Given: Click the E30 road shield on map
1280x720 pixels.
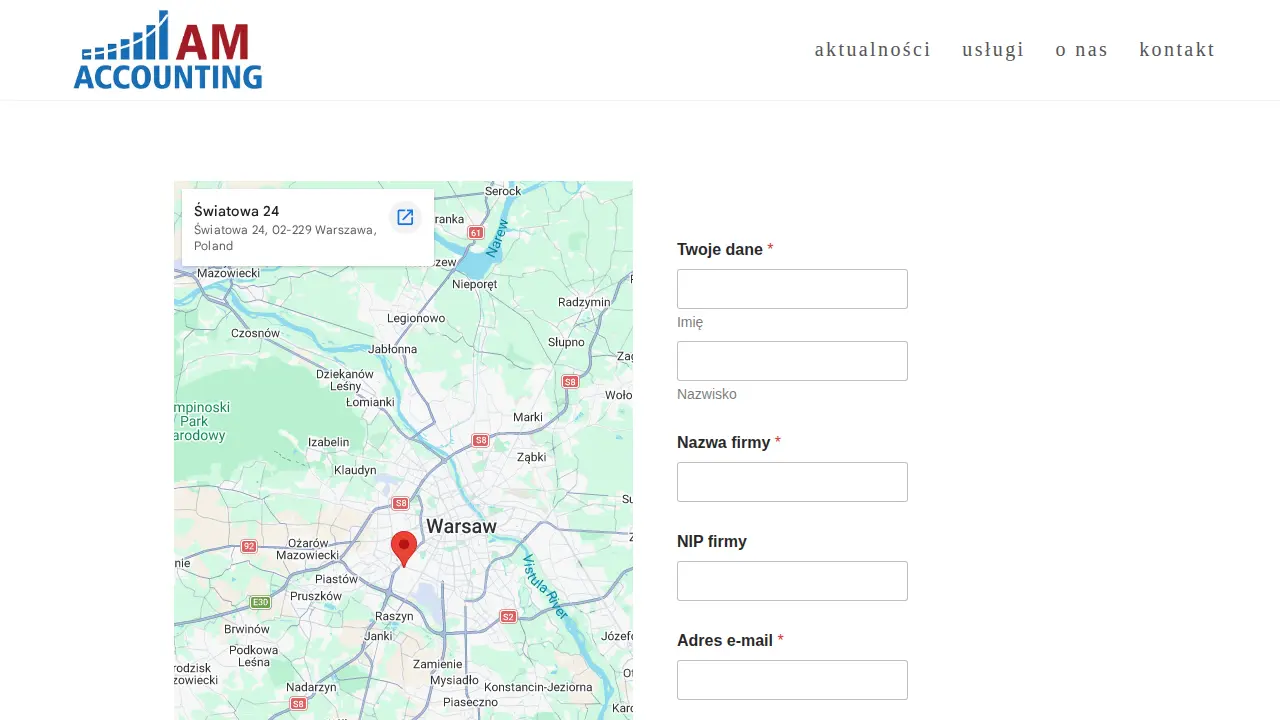Looking at the screenshot, I should tap(260, 602).
